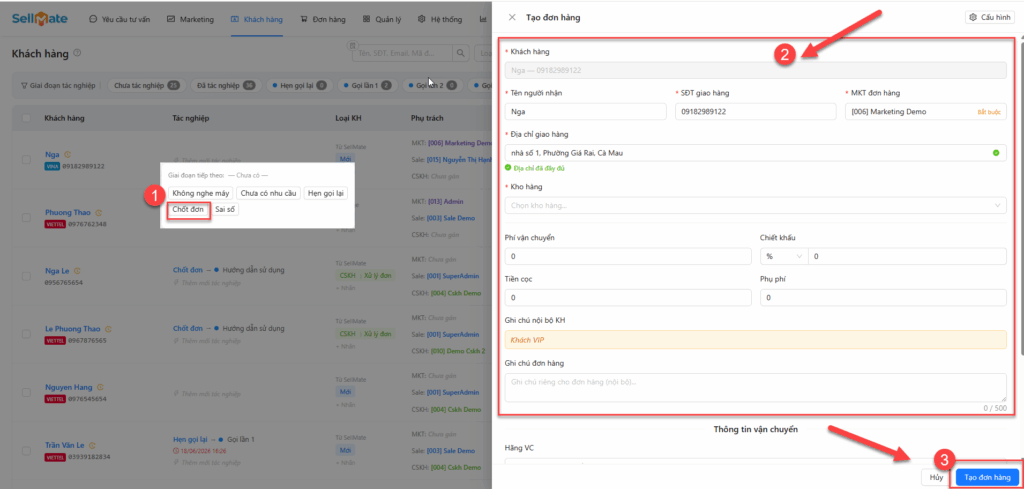Click the orange icon next to Trần Văn Le
Screen dimensions: 1024x489
[x=94, y=445]
